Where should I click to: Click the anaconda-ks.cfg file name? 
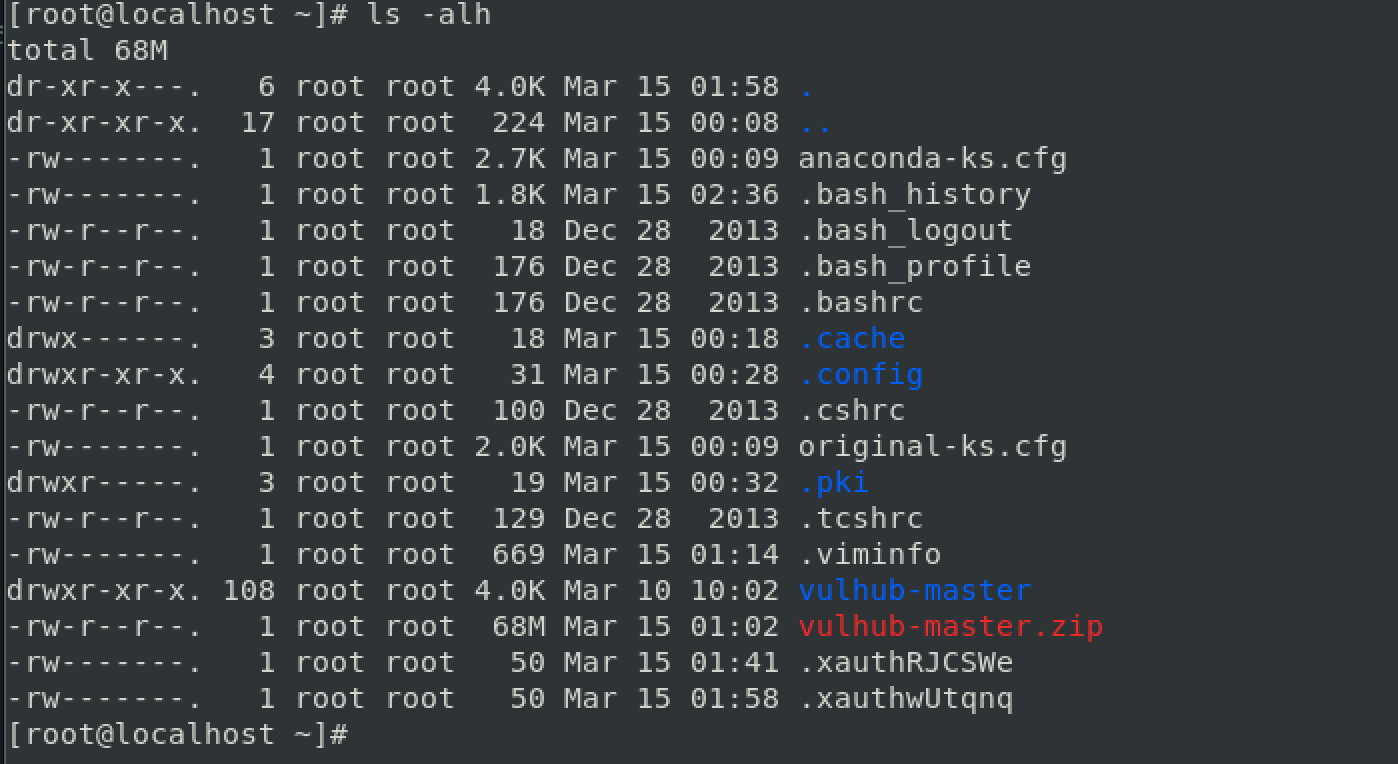click(x=932, y=159)
